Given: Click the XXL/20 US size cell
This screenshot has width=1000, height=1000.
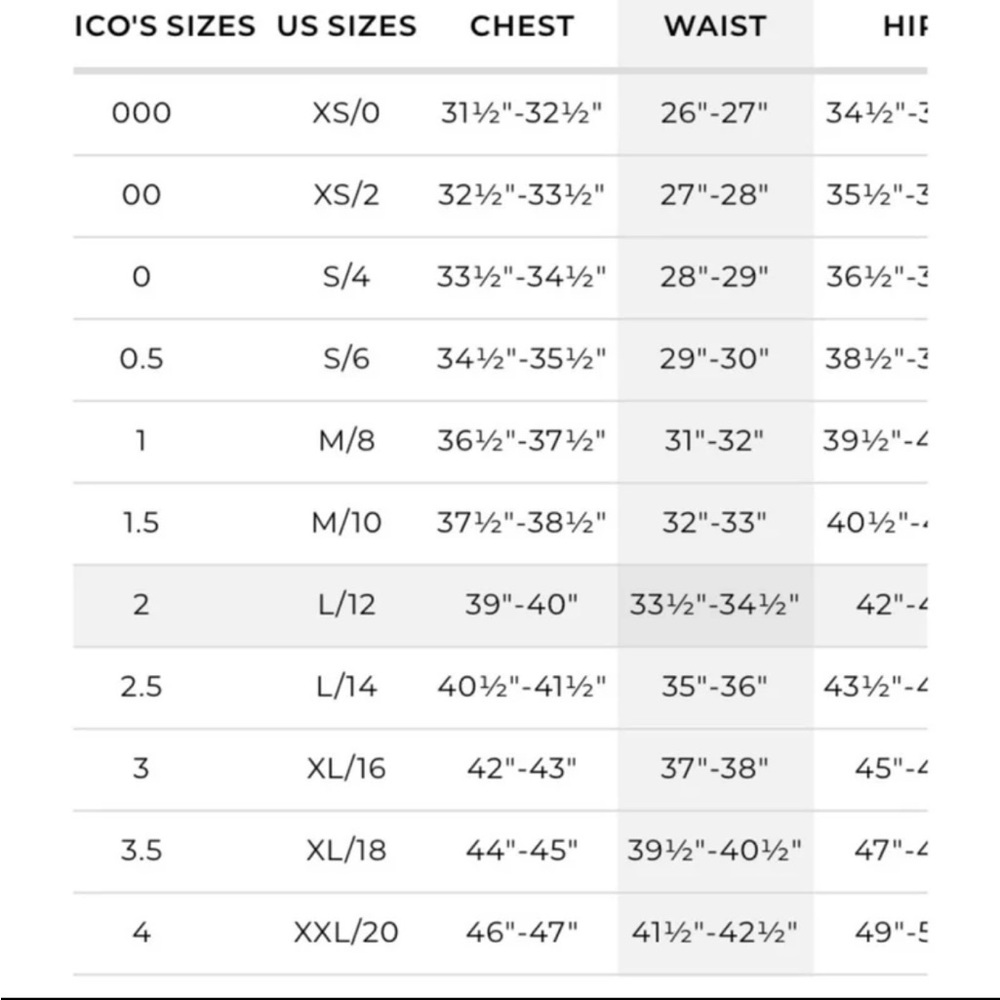Looking at the screenshot, I should pos(346,932).
